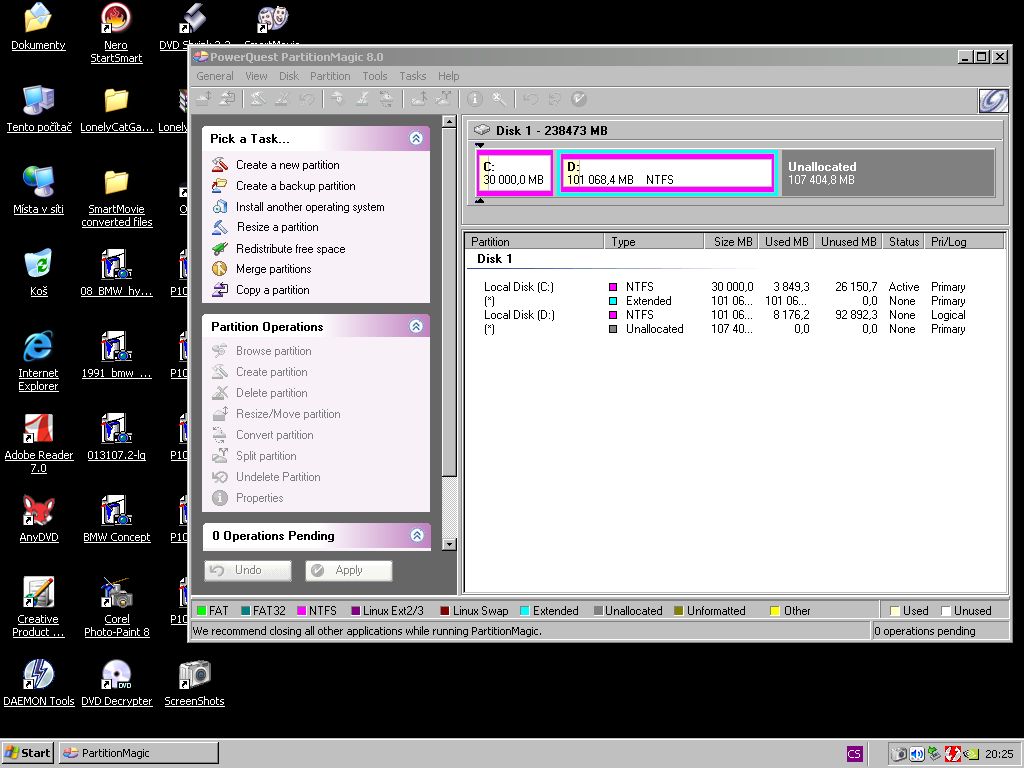The width and height of the screenshot is (1024, 768).
Task: Select the Corel Photo-Paint 8 desktop icon
Action: pos(116,607)
